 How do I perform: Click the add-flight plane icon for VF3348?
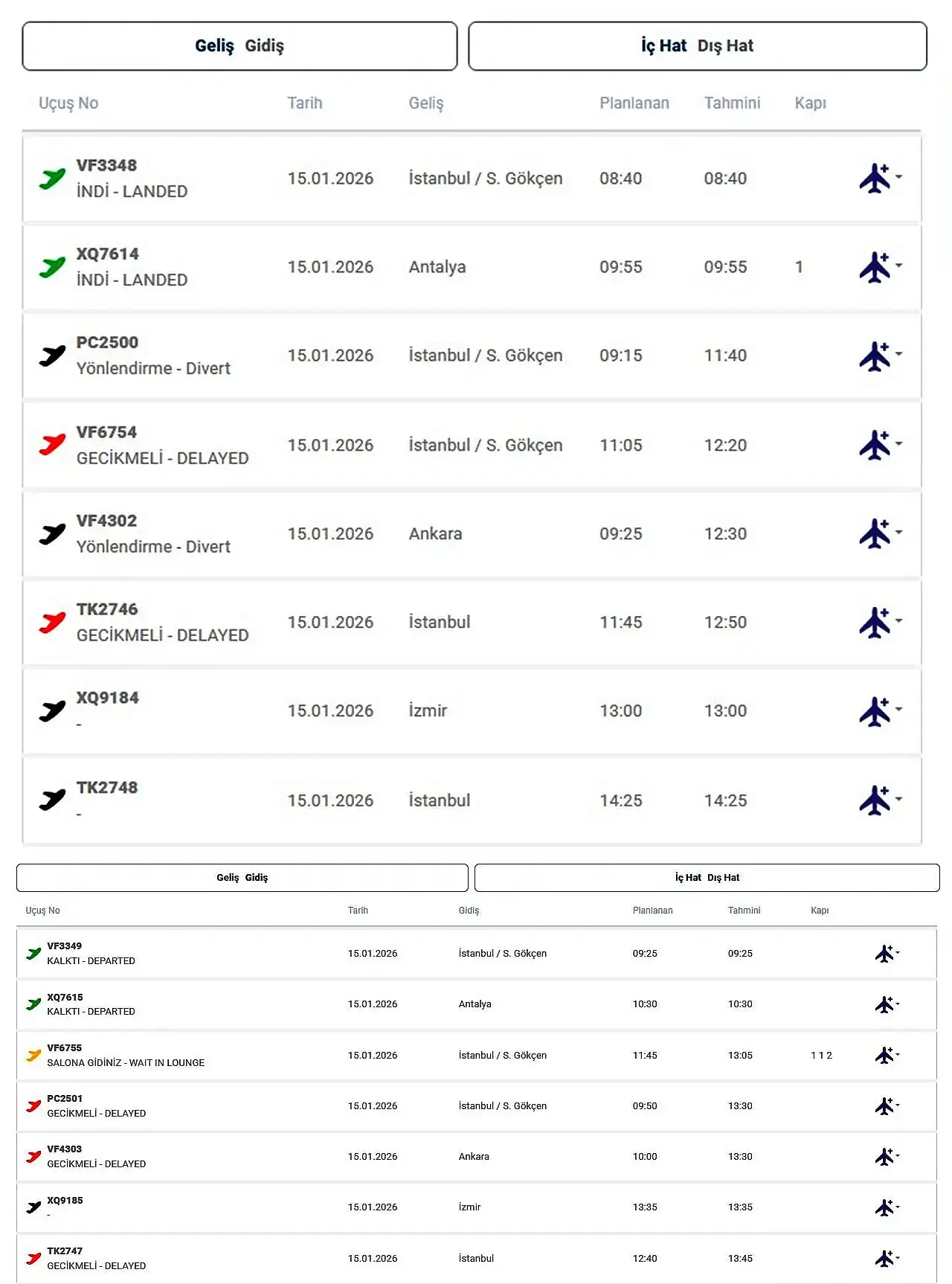pyautogui.click(x=875, y=179)
